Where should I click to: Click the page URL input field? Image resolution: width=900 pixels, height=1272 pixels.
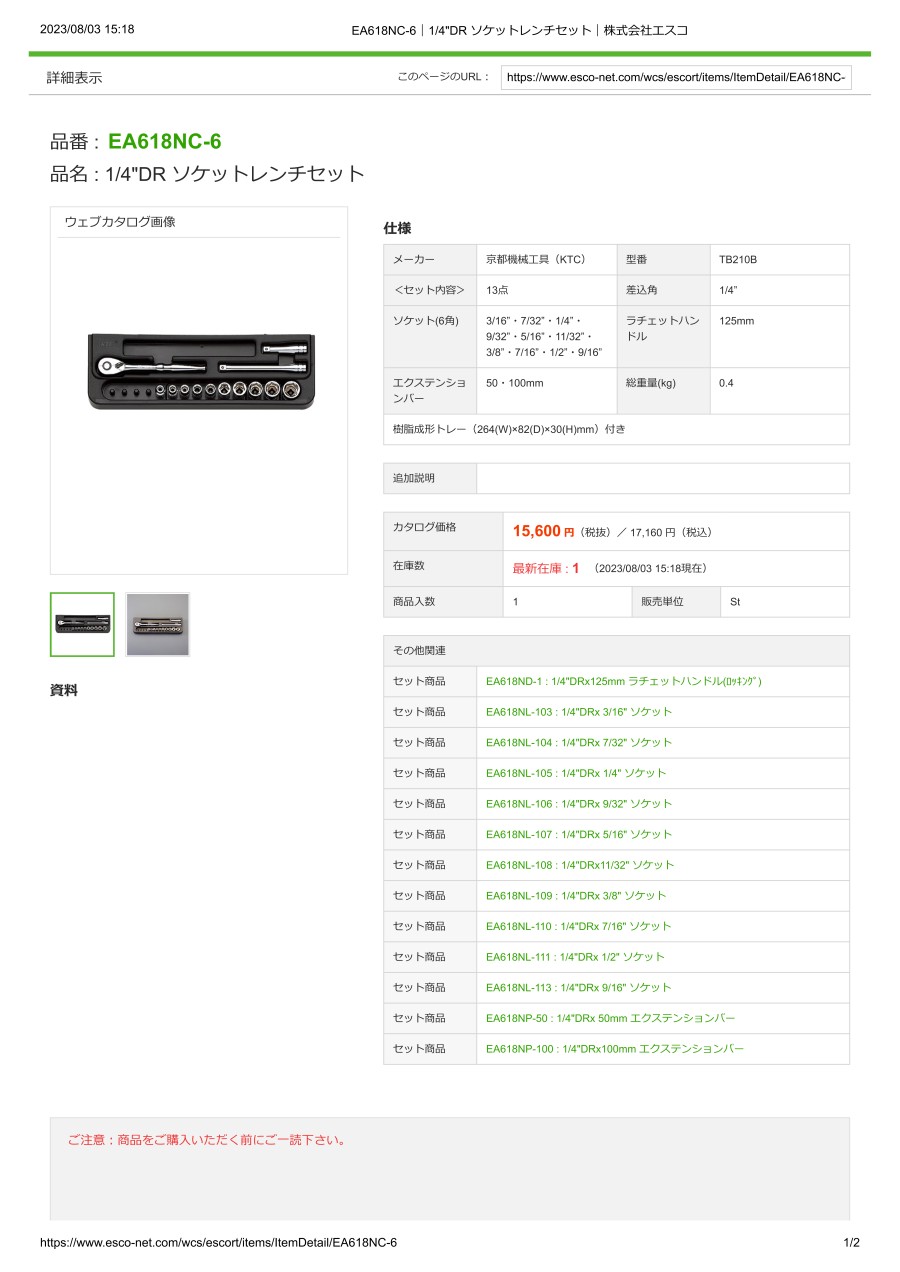676,77
